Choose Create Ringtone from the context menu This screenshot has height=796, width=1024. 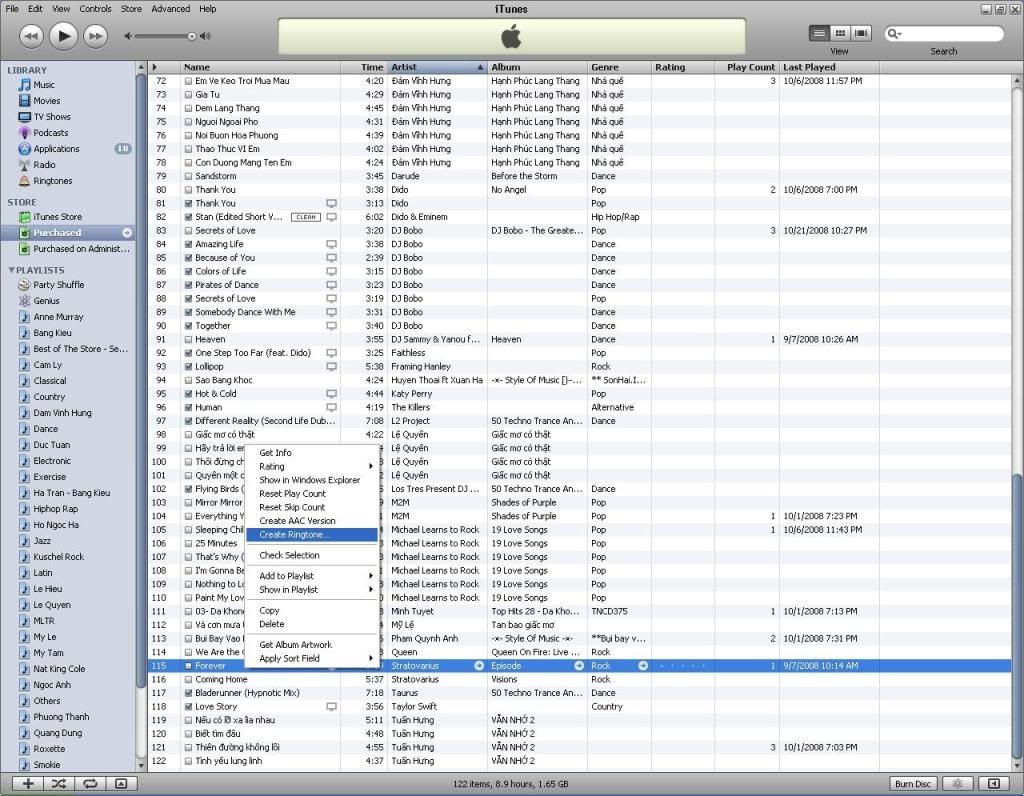(x=294, y=535)
